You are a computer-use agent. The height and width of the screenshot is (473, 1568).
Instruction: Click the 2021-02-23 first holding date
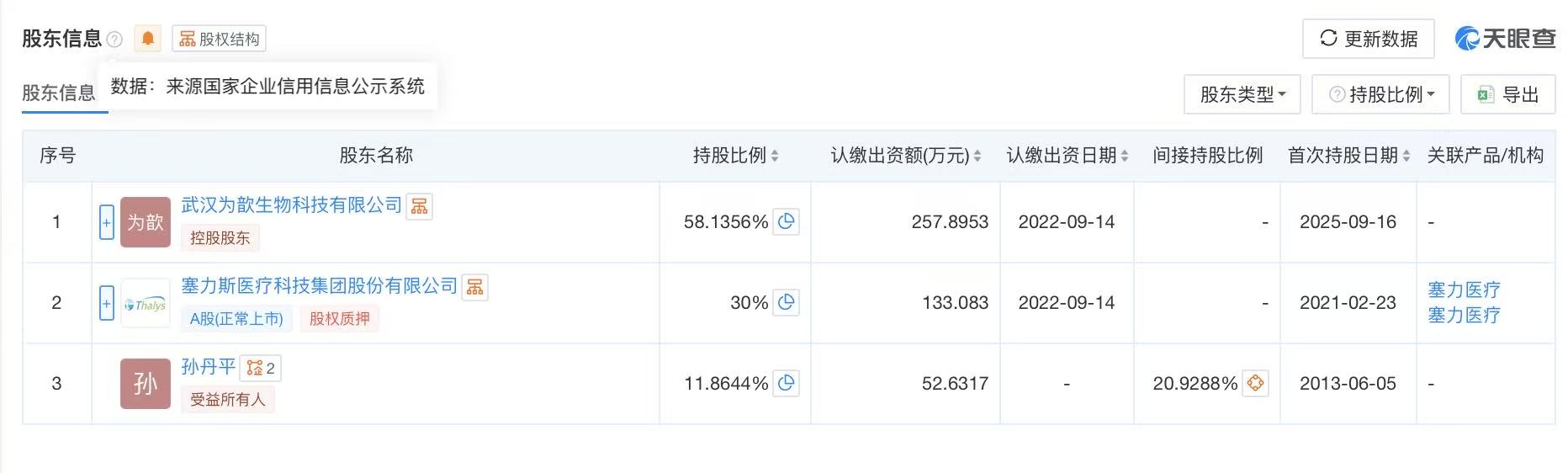1348,303
